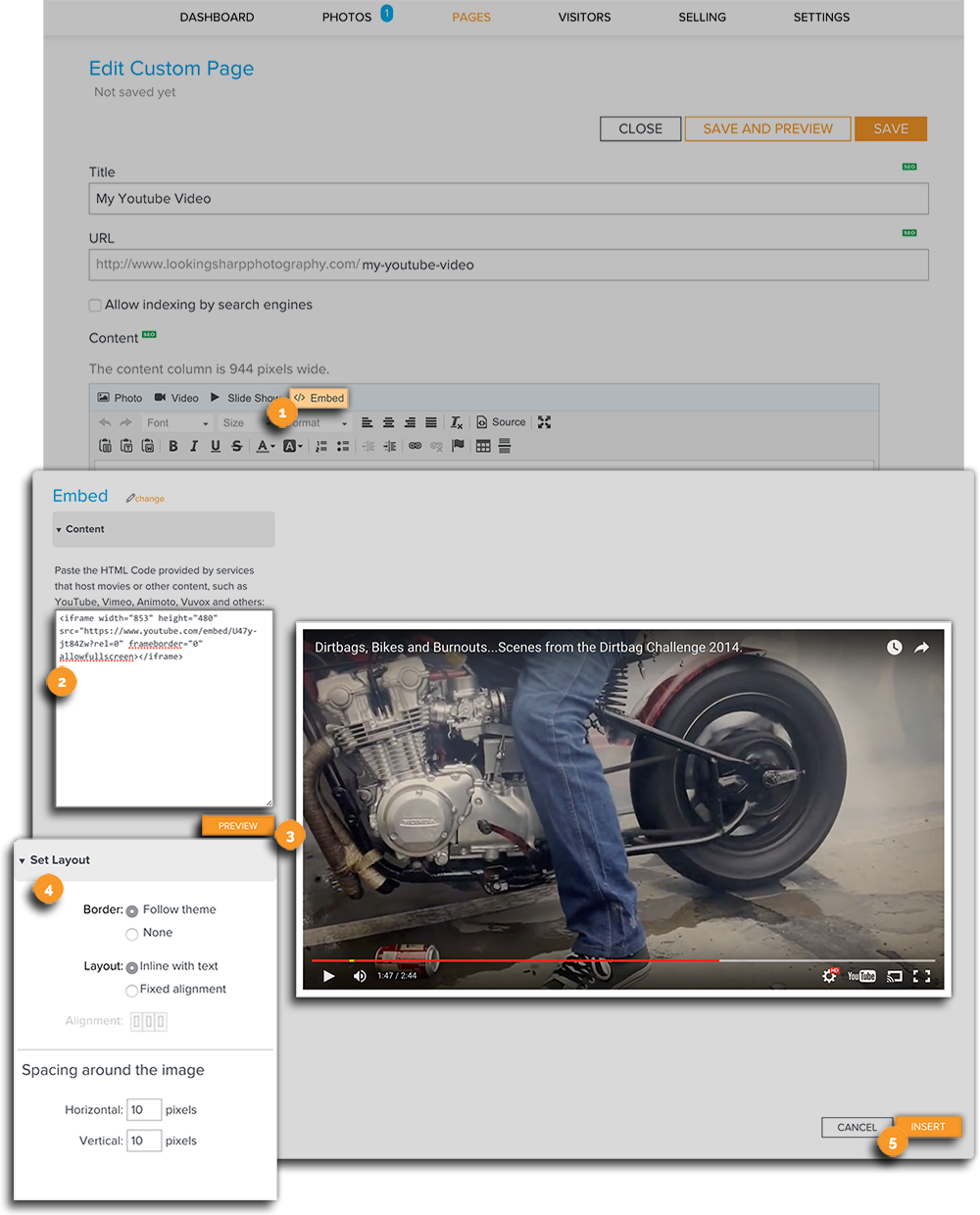The image size is (980, 1215).
Task: Open the Settings tab
Action: (821, 18)
